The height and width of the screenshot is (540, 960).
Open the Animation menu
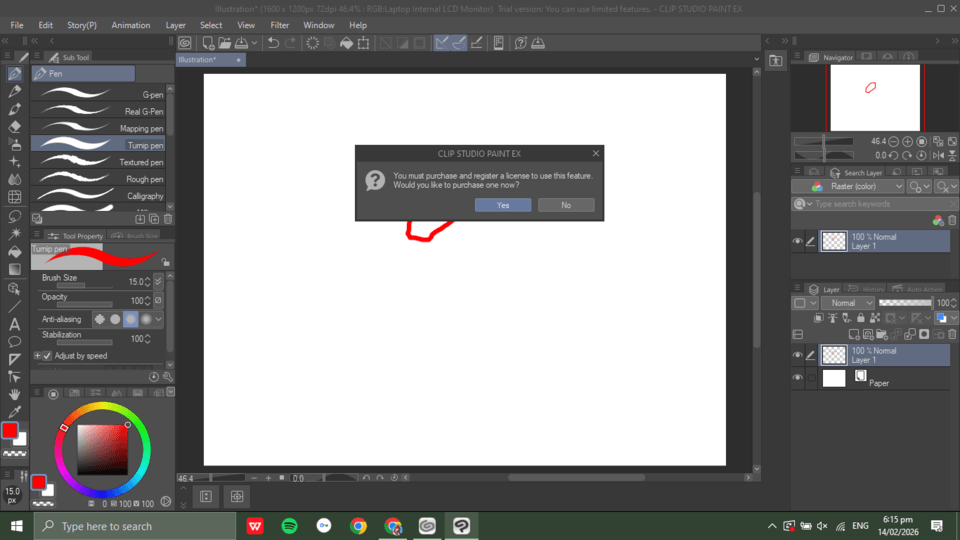pos(130,25)
